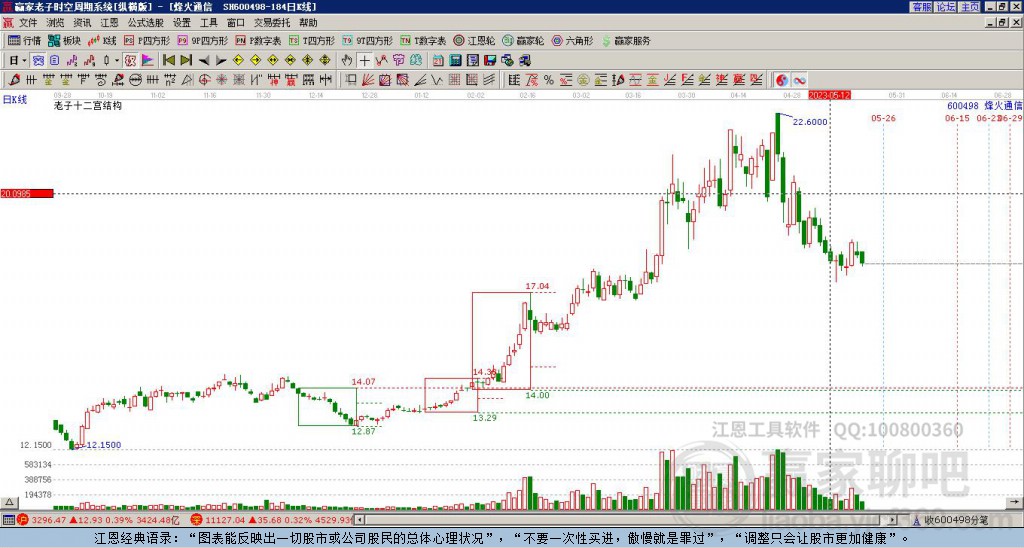Open the 9P四方形 tool
Image resolution: width=1024 pixels, height=548 pixels.
[202, 40]
